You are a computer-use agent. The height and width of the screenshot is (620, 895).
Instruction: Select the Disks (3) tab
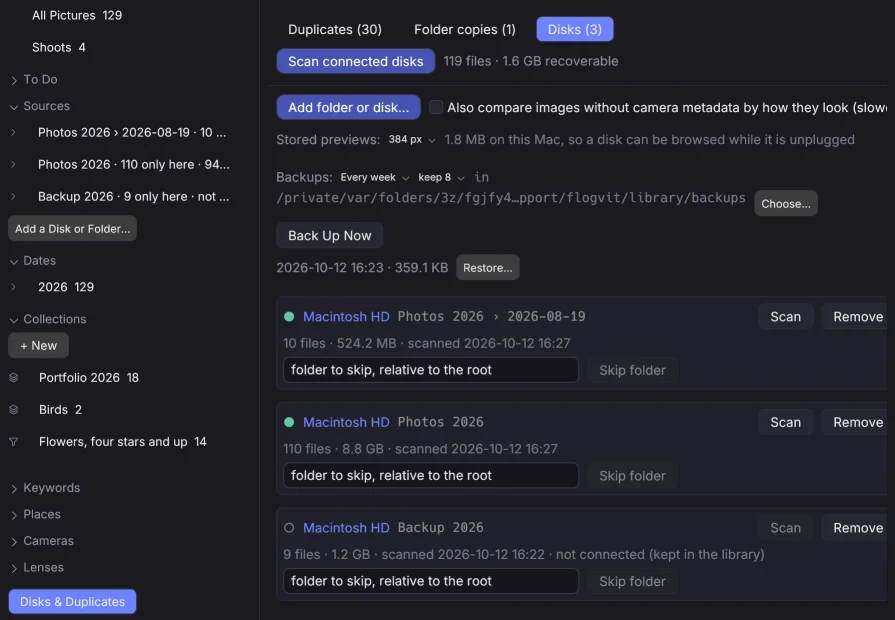click(575, 29)
